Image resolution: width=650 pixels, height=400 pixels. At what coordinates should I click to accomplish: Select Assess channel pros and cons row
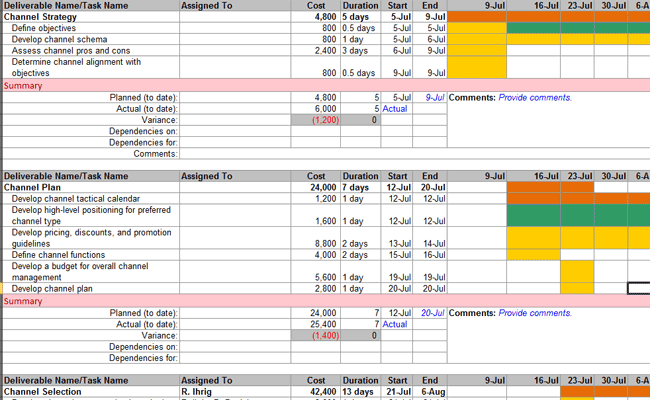tap(91, 51)
